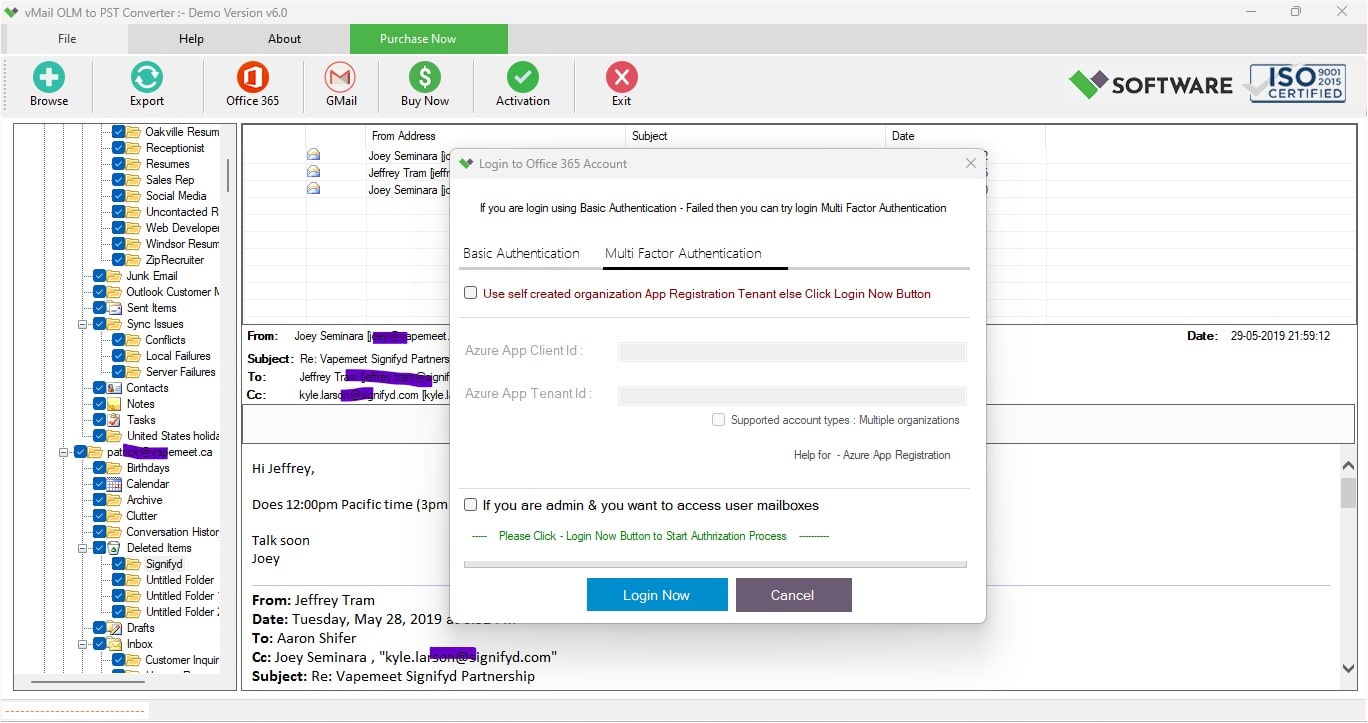Click the Contacts card icon in the tree

coord(114,388)
